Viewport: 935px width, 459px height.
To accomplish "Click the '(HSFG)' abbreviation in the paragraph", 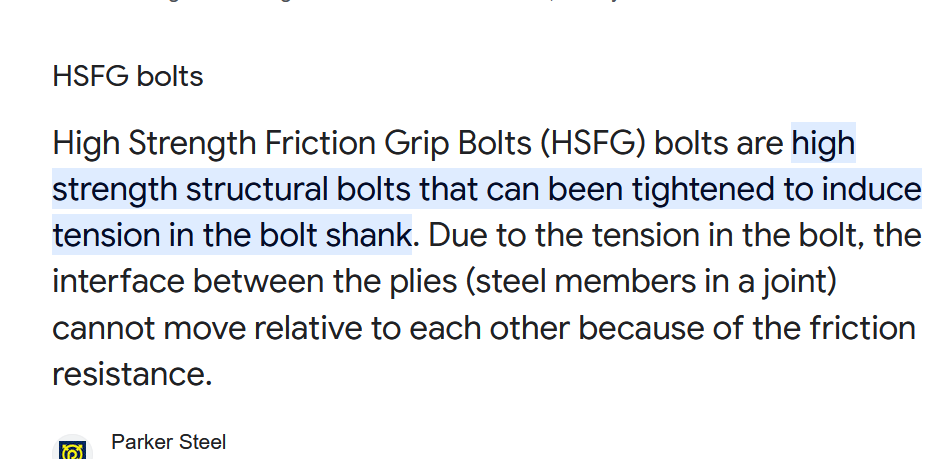I will coord(593,144).
